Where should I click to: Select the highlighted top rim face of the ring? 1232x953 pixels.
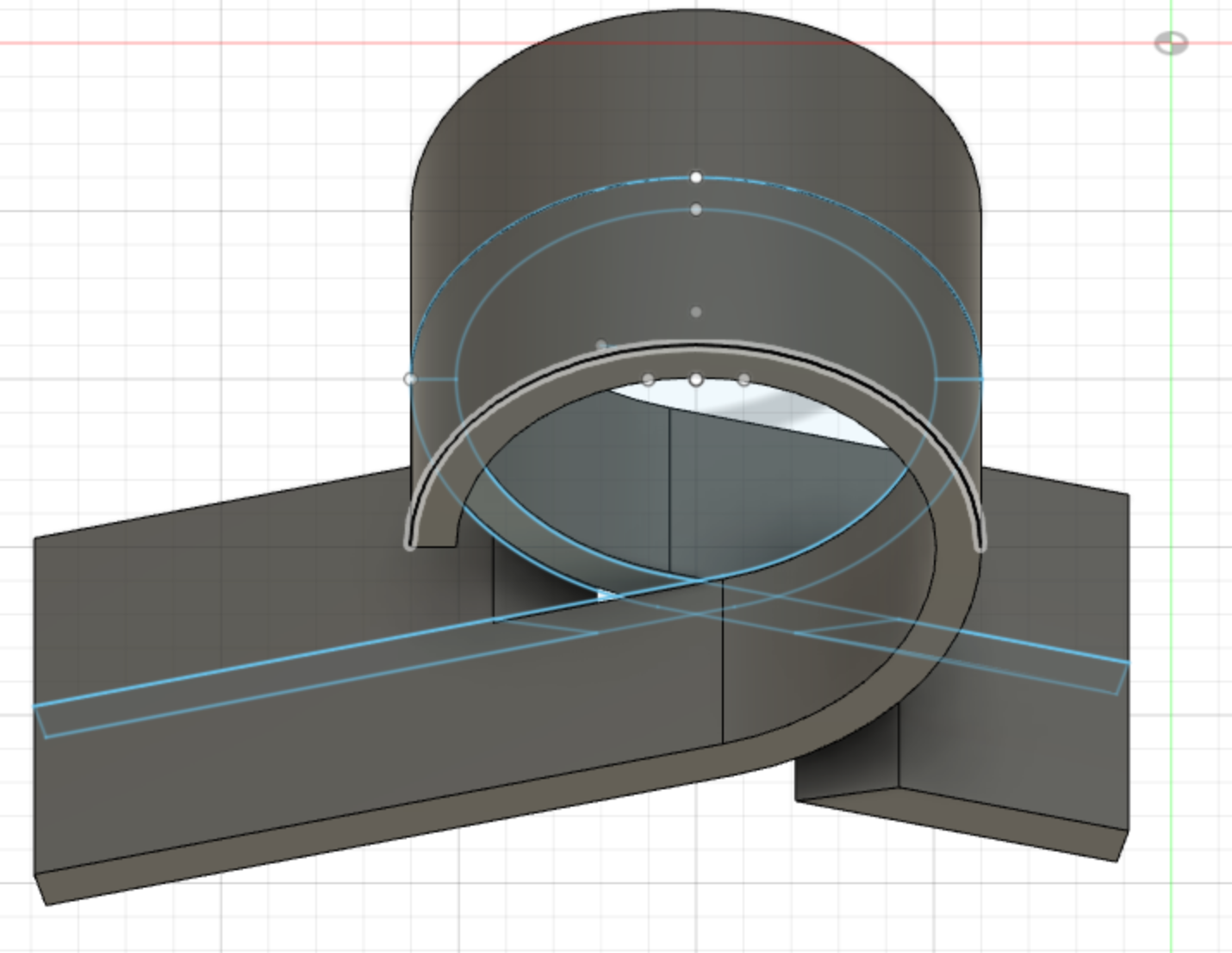pyautogui.click(x=696, y=348)
